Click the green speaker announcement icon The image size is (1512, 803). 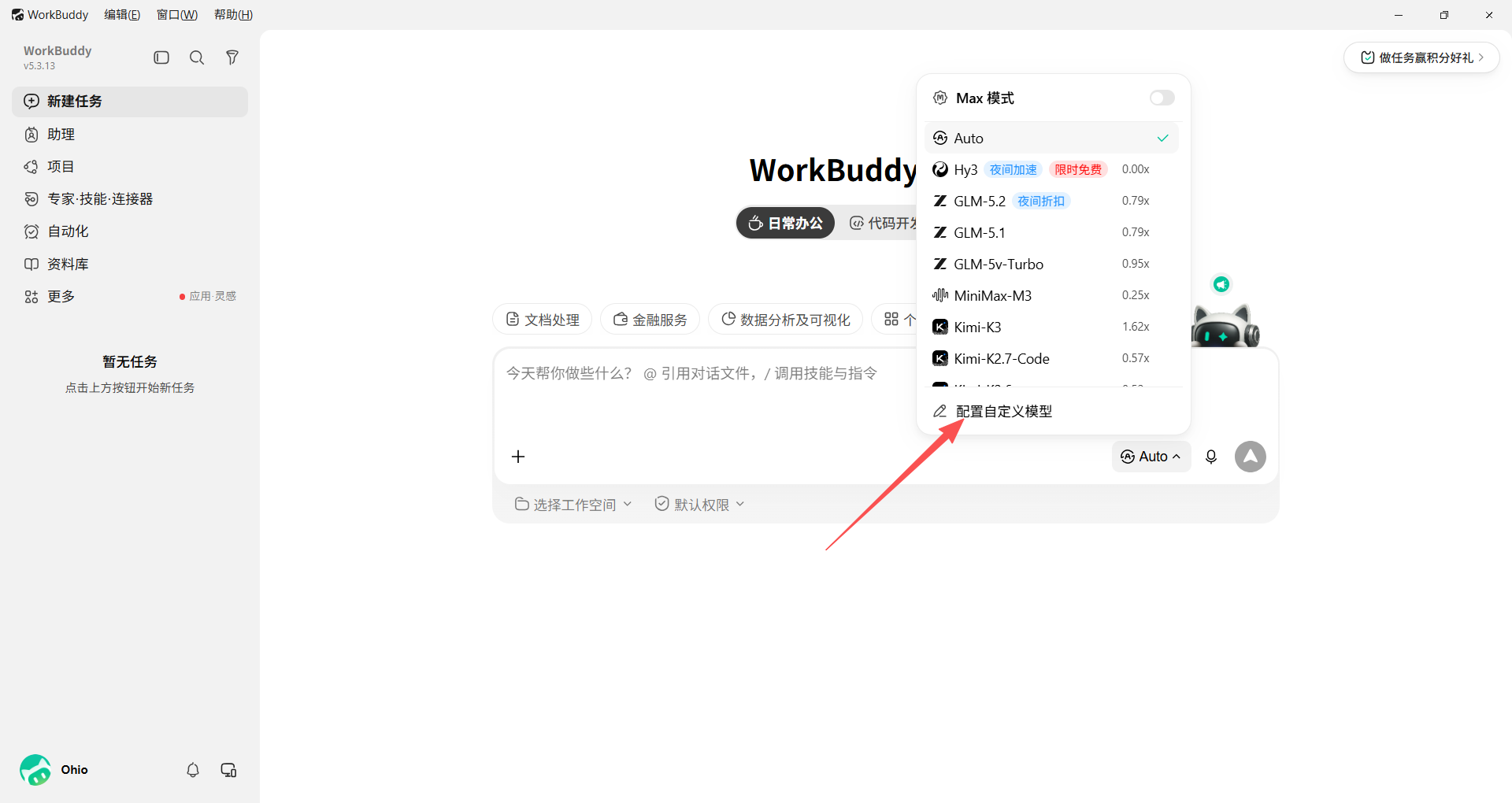pyautogui.click(x=1221, y=284)
